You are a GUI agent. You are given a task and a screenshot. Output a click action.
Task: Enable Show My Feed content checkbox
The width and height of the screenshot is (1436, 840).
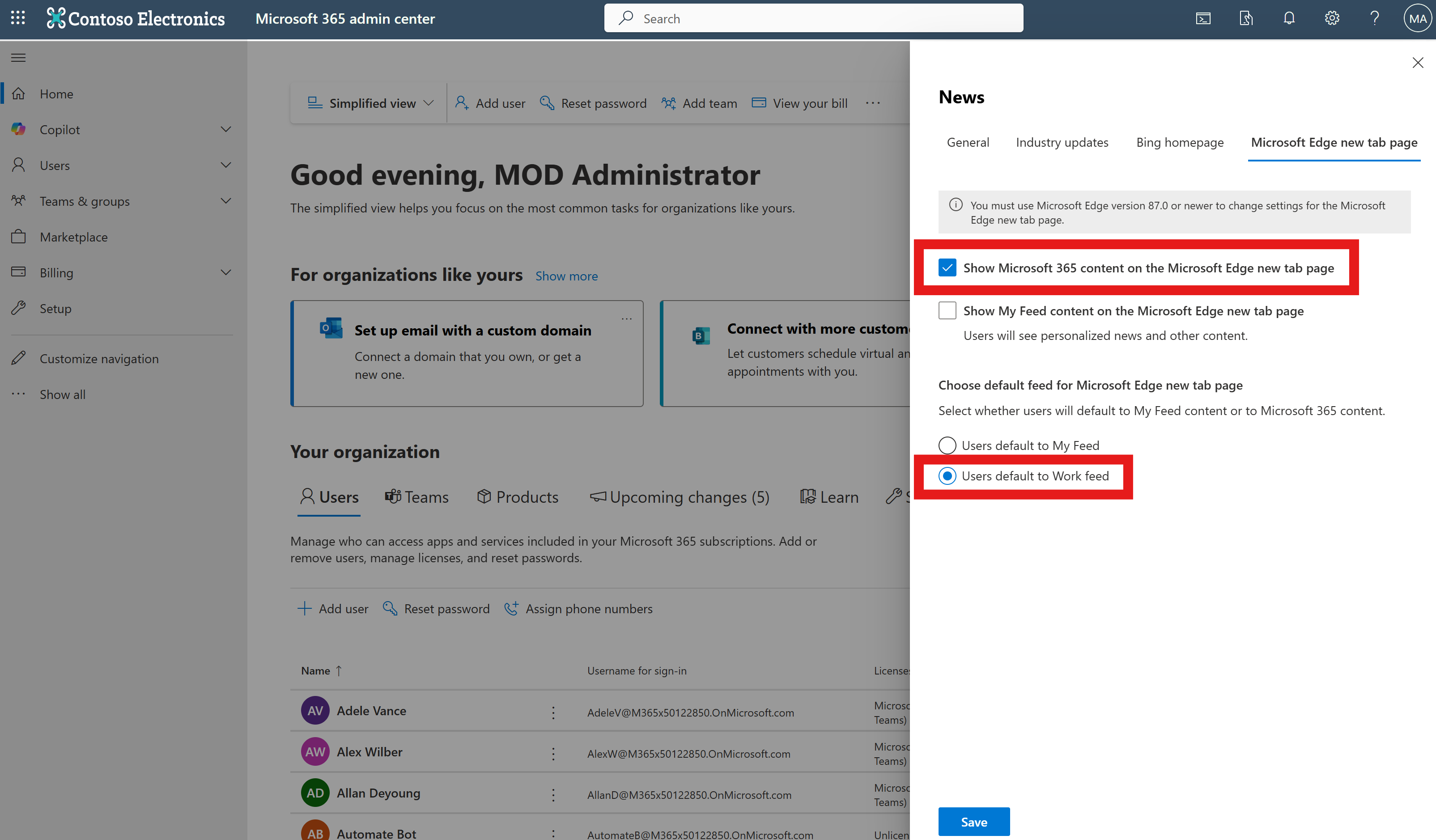pyautogui.click(x=947, y=310)
